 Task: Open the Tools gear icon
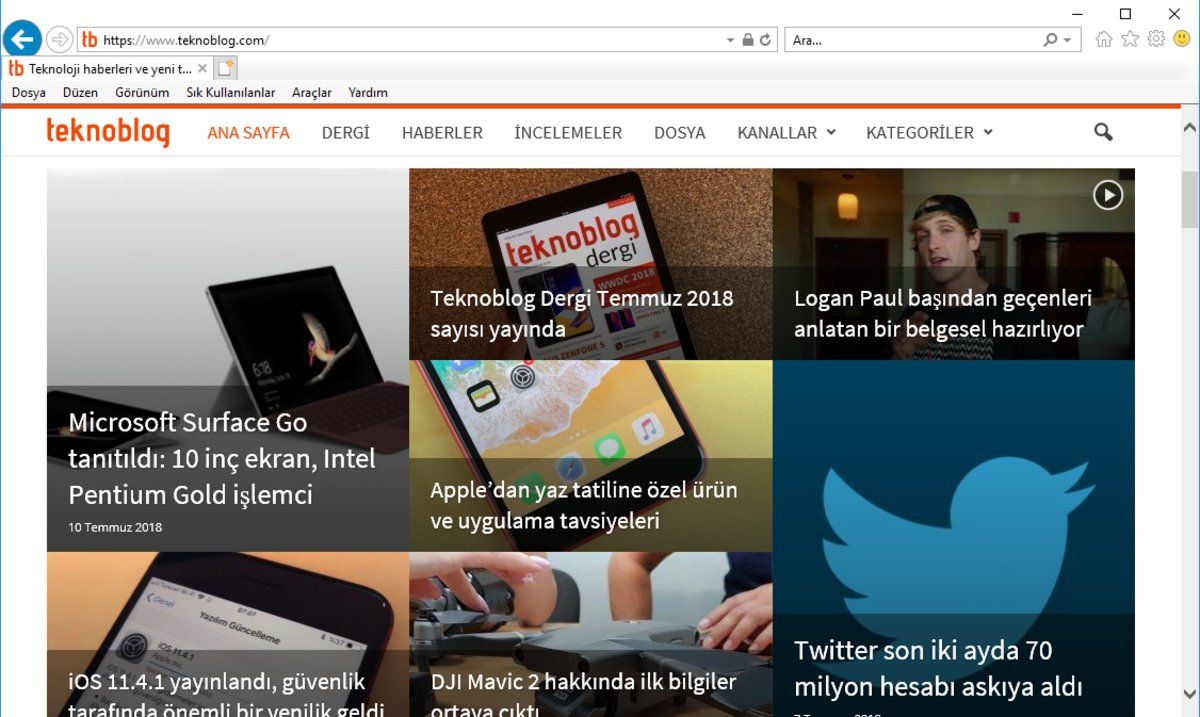click(1156, 39)
